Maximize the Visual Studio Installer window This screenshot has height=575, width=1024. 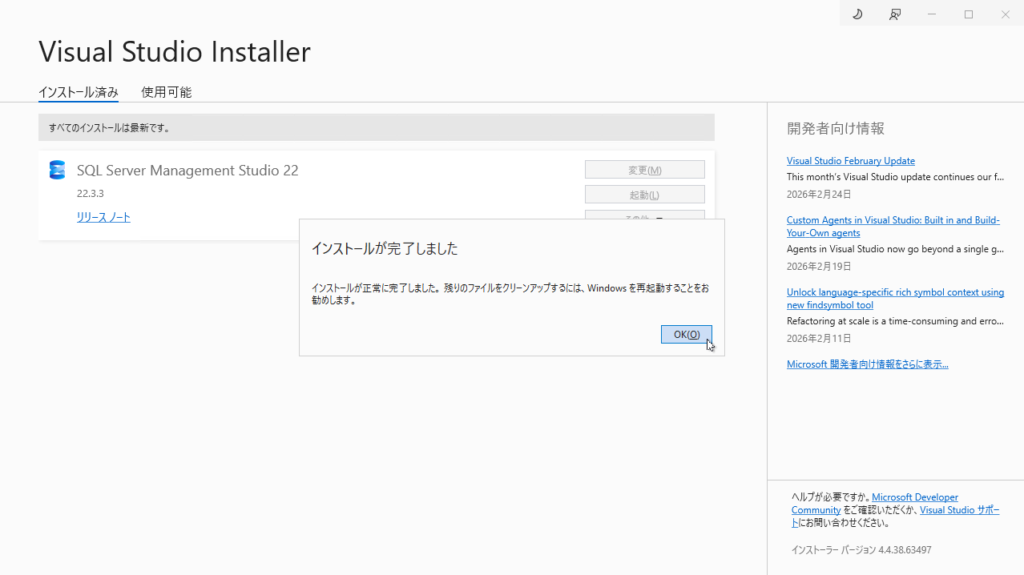[x=968, y=14]
